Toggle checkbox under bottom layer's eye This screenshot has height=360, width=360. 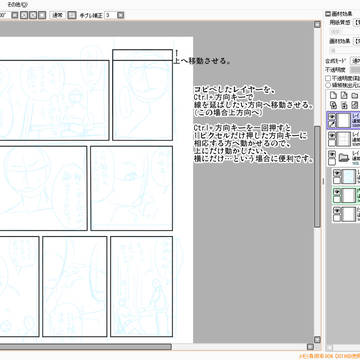[337, 218]
